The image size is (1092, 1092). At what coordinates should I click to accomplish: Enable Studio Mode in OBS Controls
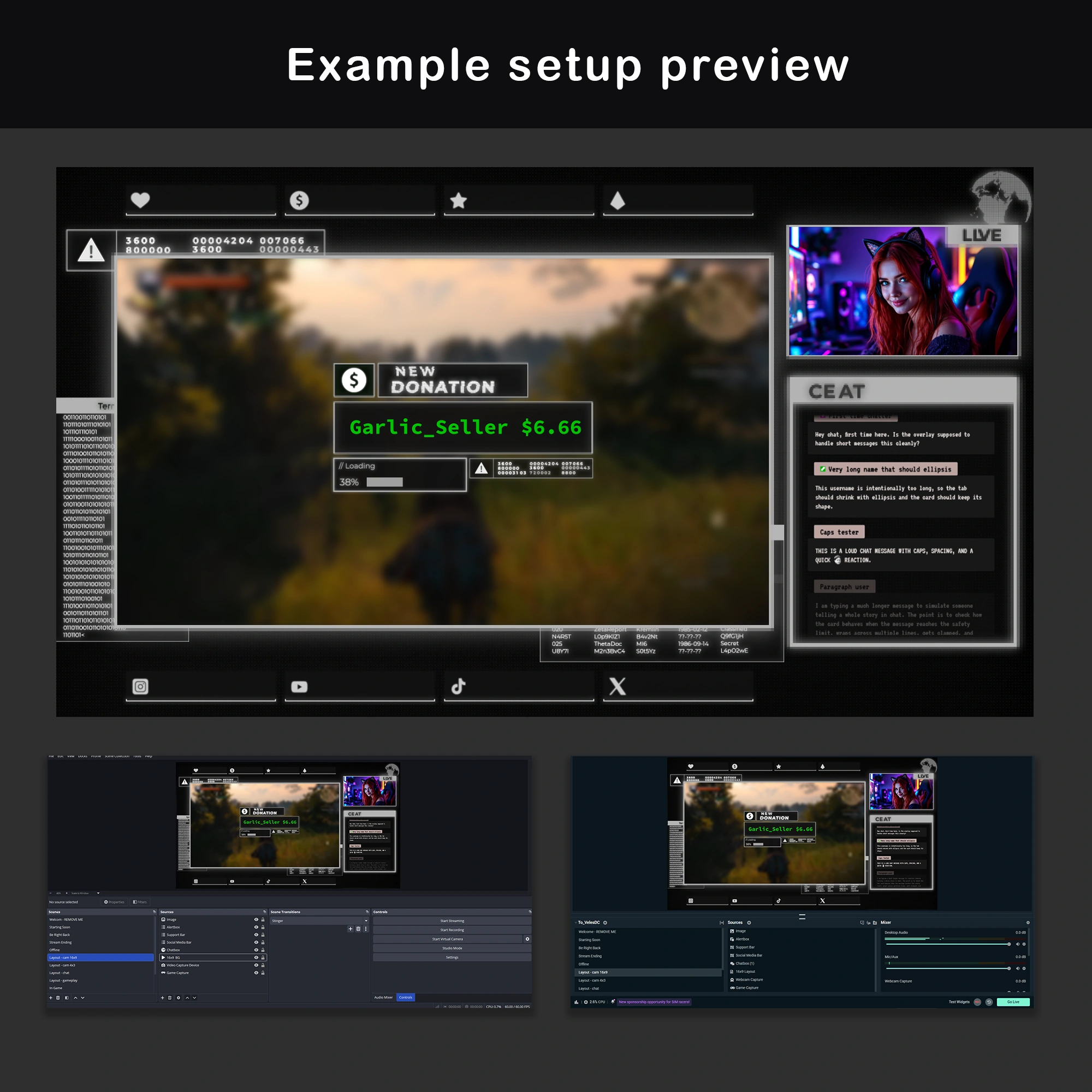[x=452, y=948]
